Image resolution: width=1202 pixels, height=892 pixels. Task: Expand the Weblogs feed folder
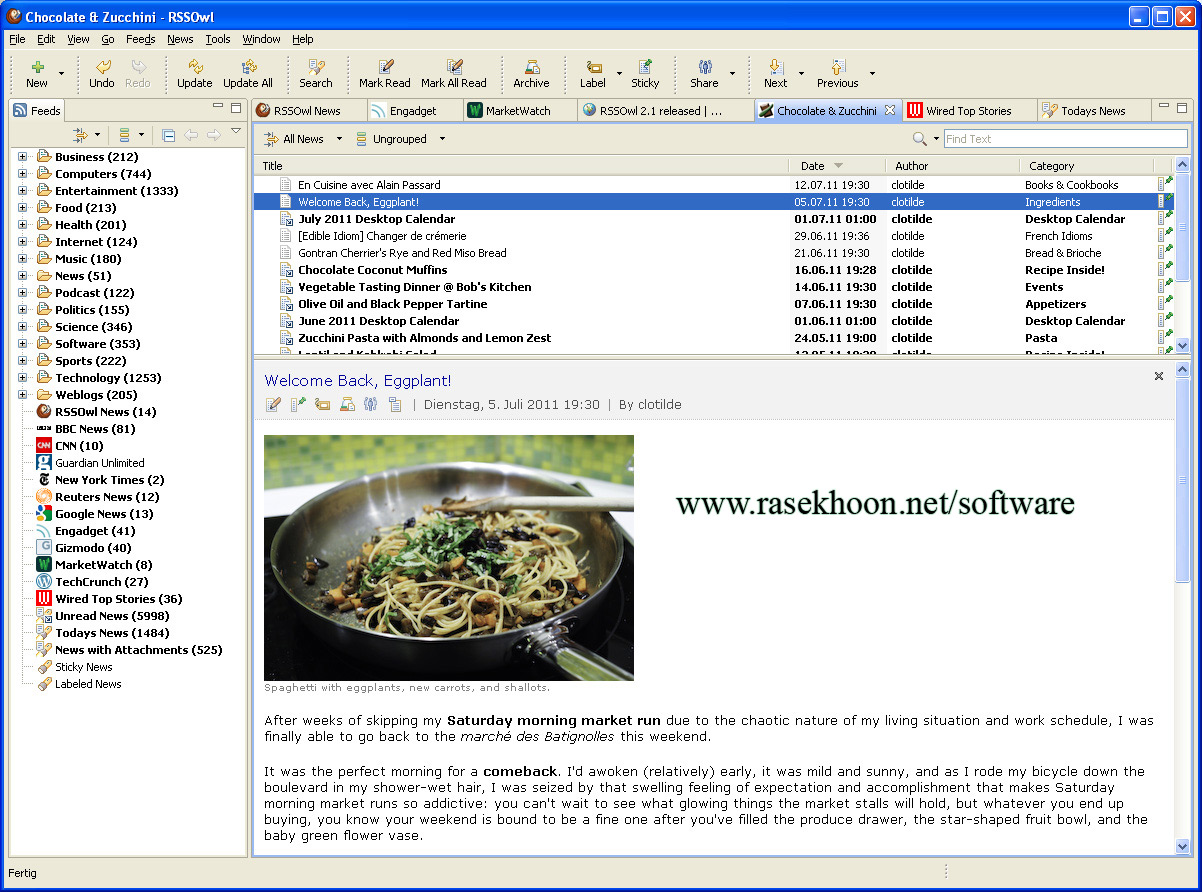[23, 395]
